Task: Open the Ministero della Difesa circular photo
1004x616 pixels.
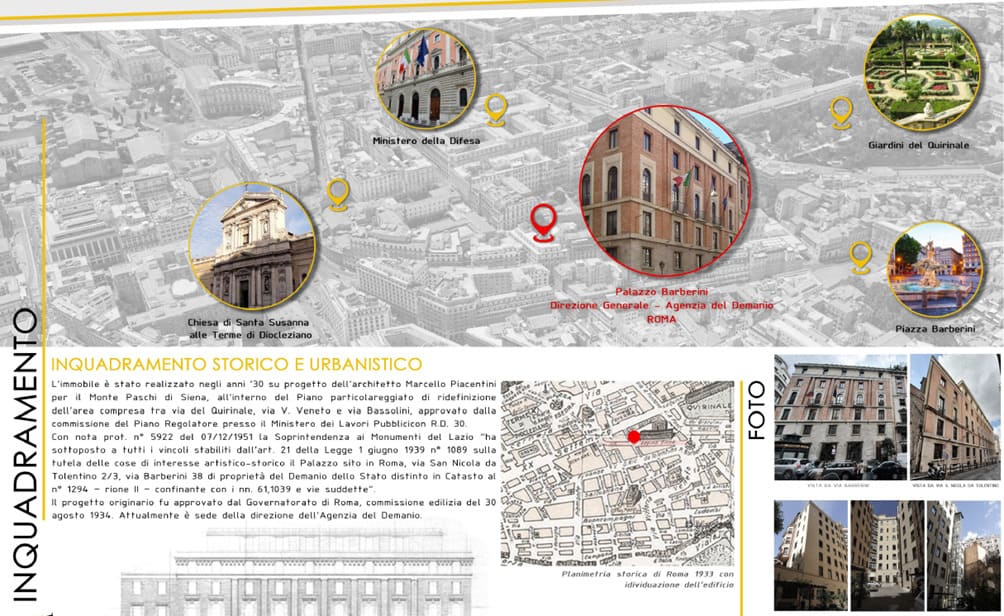Action: click(426, 79)
